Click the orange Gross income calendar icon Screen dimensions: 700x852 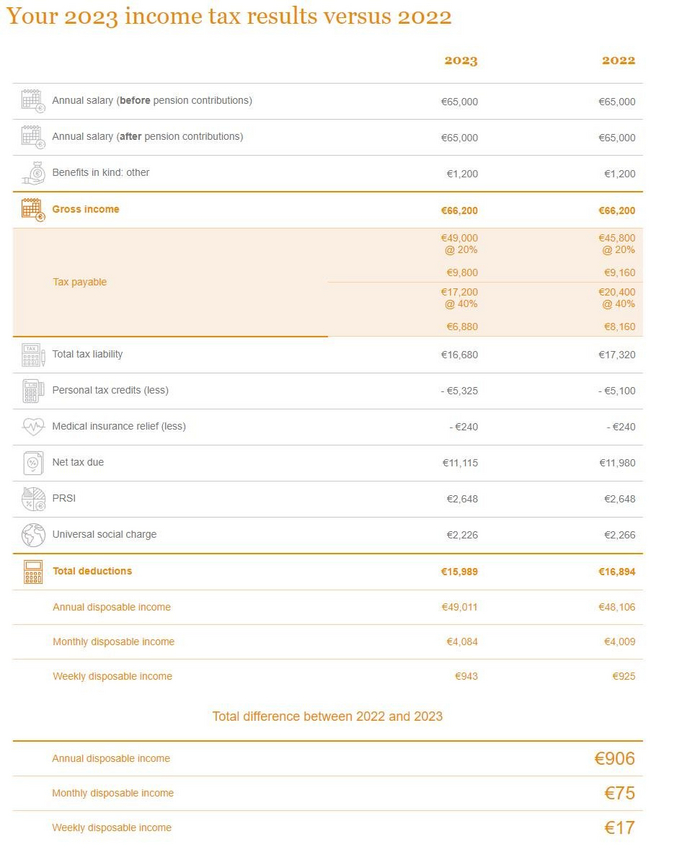(x=32, y=209)
